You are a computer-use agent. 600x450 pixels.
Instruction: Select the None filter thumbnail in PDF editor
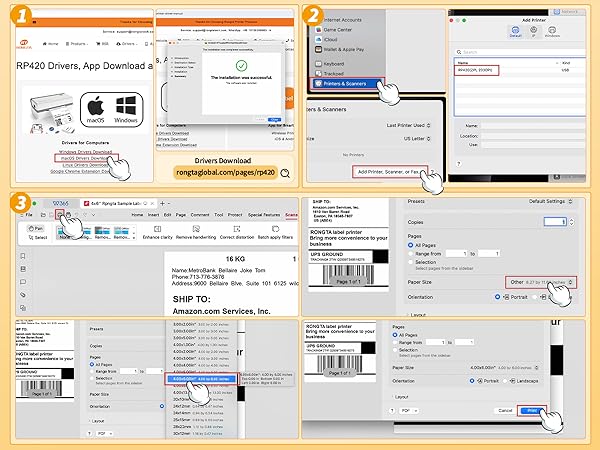(x=65, y=232)
